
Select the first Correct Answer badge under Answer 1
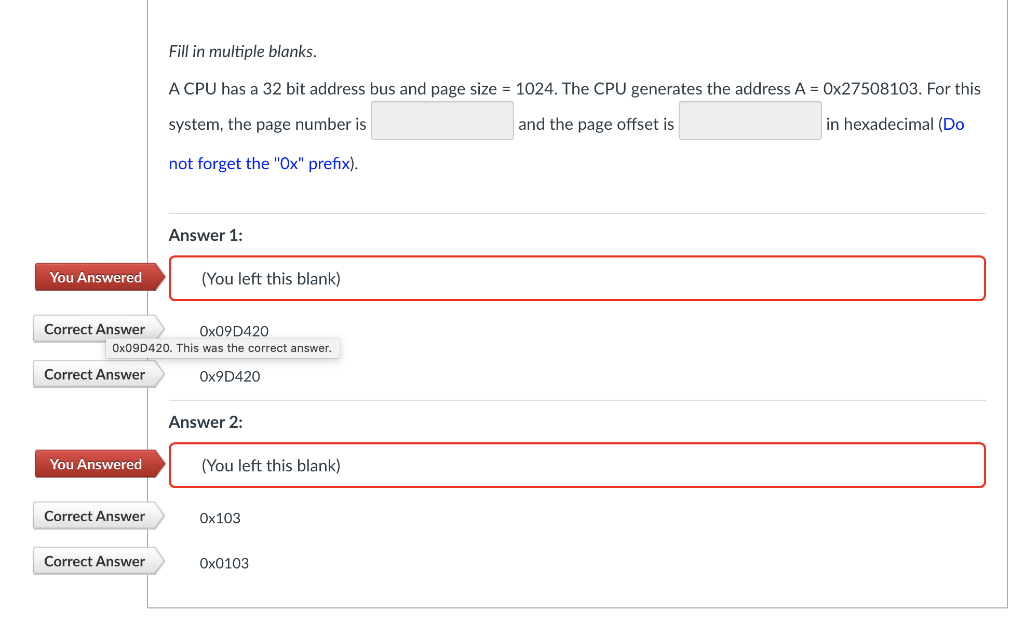click(93, 328)
